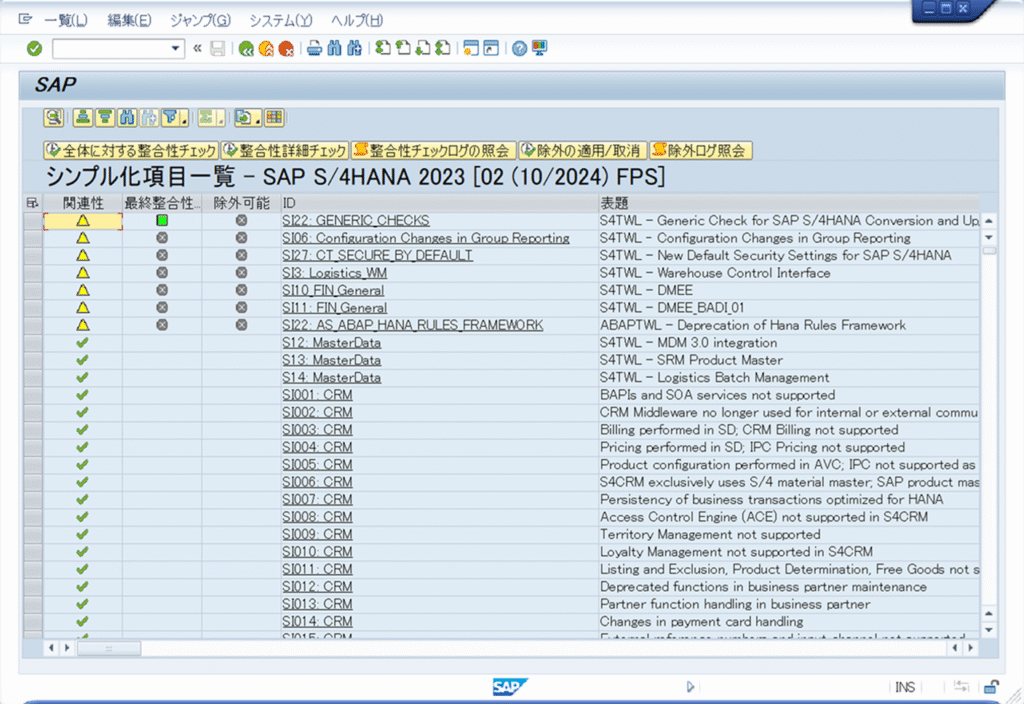Click the 除外可能 column header

[242, 203]
